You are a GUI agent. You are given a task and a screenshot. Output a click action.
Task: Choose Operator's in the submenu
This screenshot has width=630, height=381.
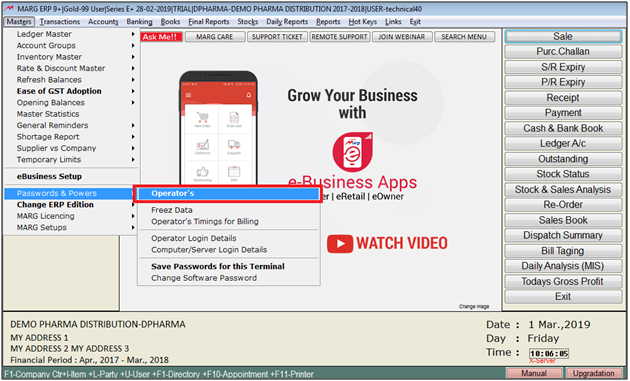point(228,193)
